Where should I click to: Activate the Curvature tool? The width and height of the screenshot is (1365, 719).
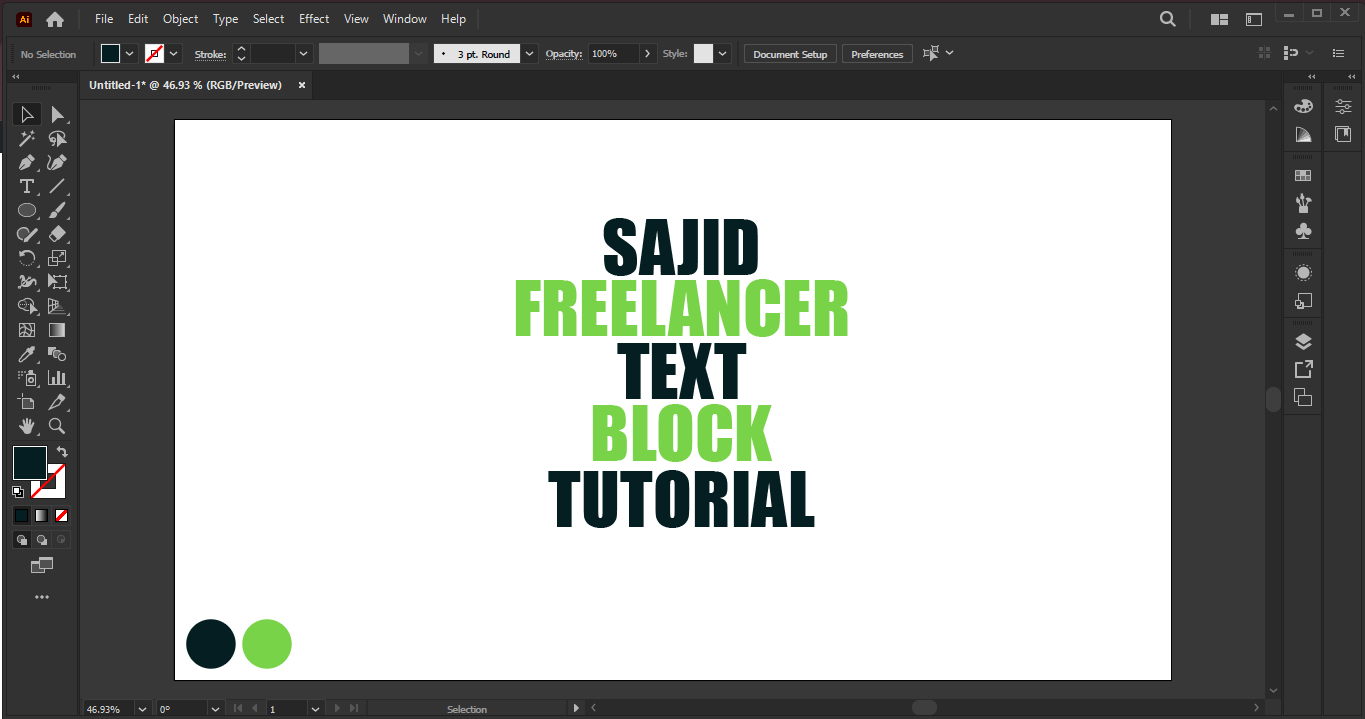click(58, 162)
